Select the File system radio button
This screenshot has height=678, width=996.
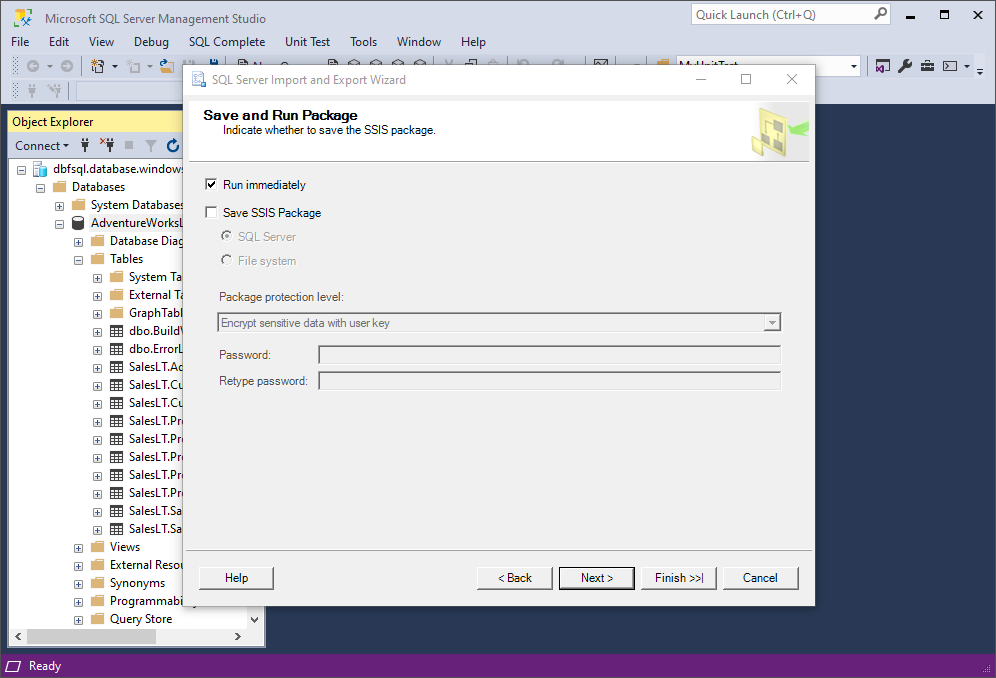pyautogui.click(x=226, y=260)
